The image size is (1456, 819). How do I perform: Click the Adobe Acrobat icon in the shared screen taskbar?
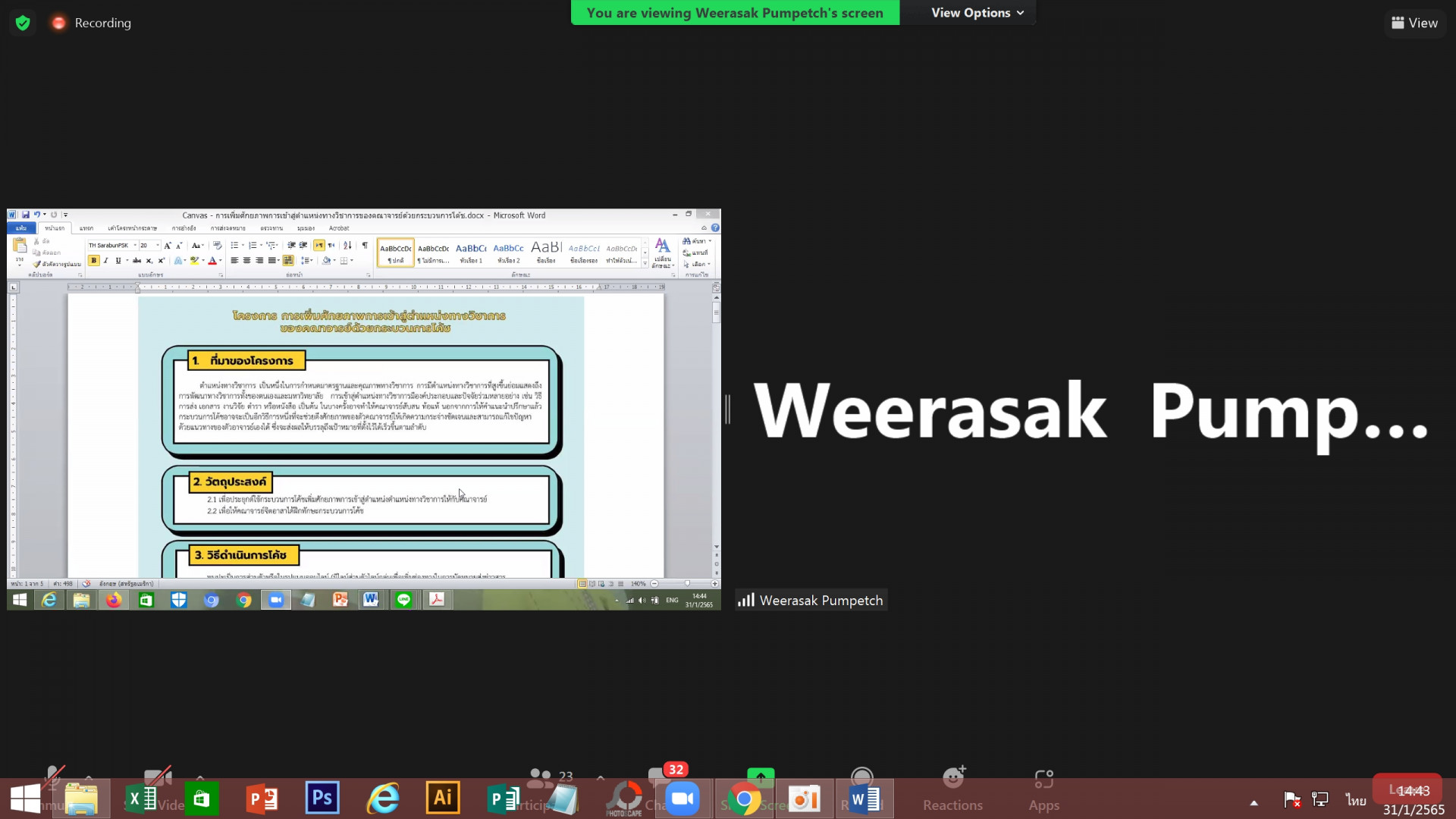point(437,600)
